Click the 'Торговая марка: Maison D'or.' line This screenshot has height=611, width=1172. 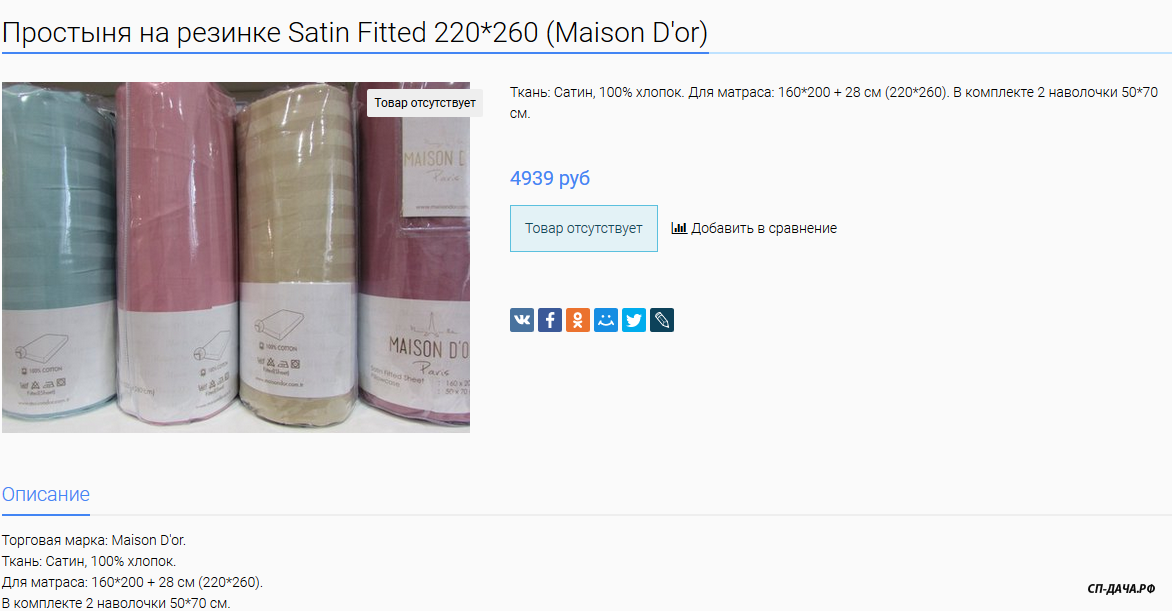pyautogui.click(x=93, y=540)
